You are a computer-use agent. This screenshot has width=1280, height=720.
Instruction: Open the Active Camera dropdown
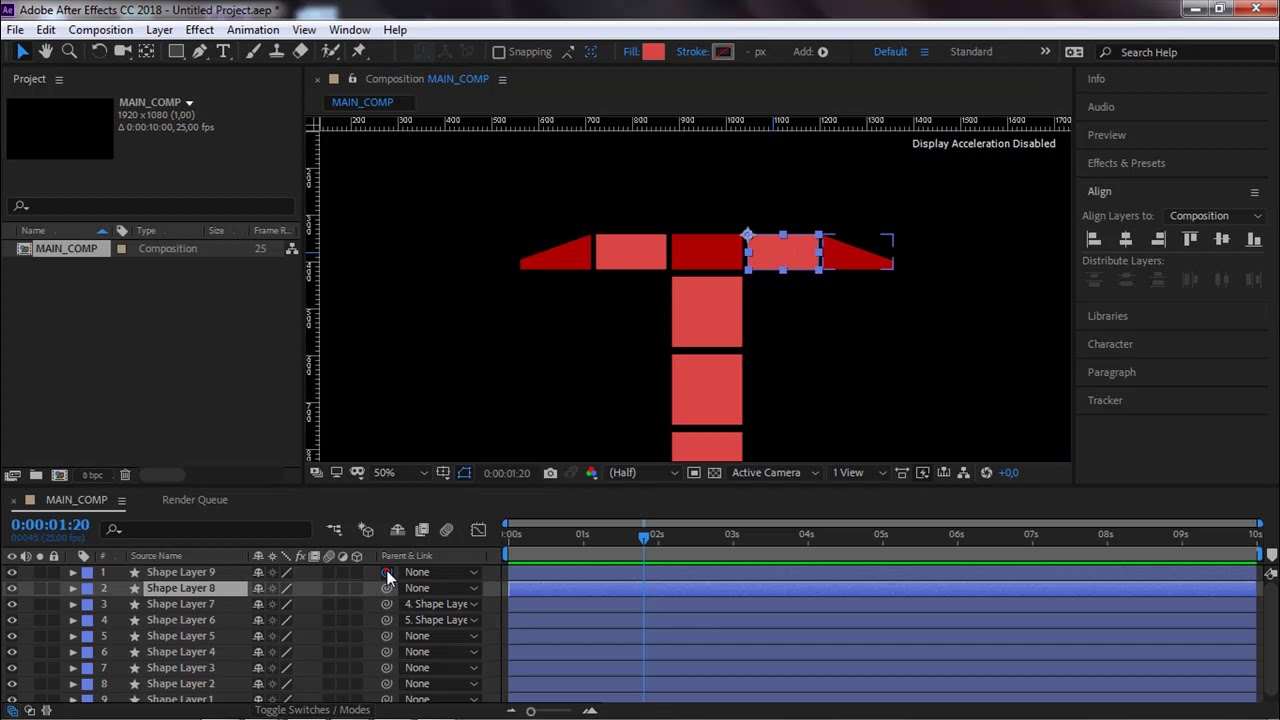[774, 473]
